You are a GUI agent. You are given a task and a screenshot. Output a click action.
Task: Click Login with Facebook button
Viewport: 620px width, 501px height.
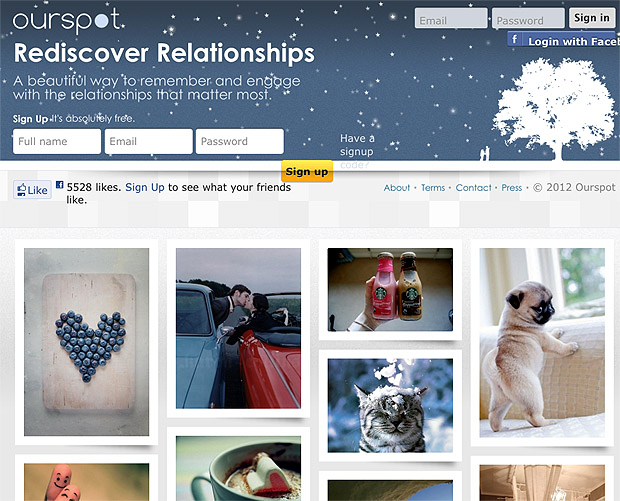[x=564, y=40]
